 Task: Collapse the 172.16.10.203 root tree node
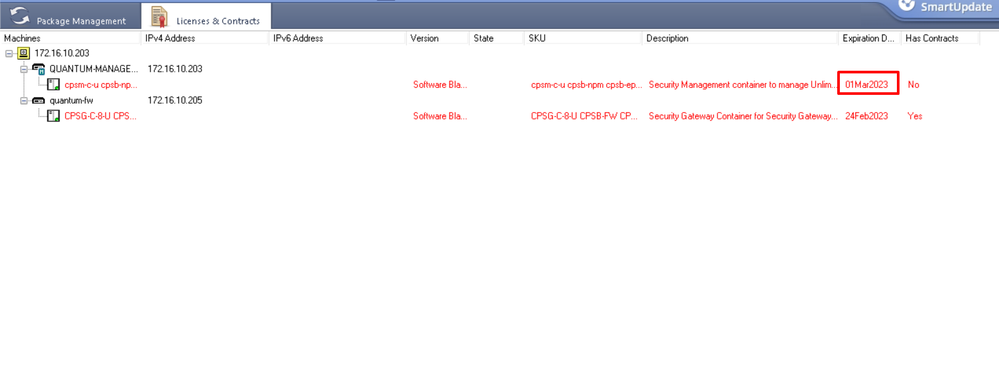(x=9, y=53)
